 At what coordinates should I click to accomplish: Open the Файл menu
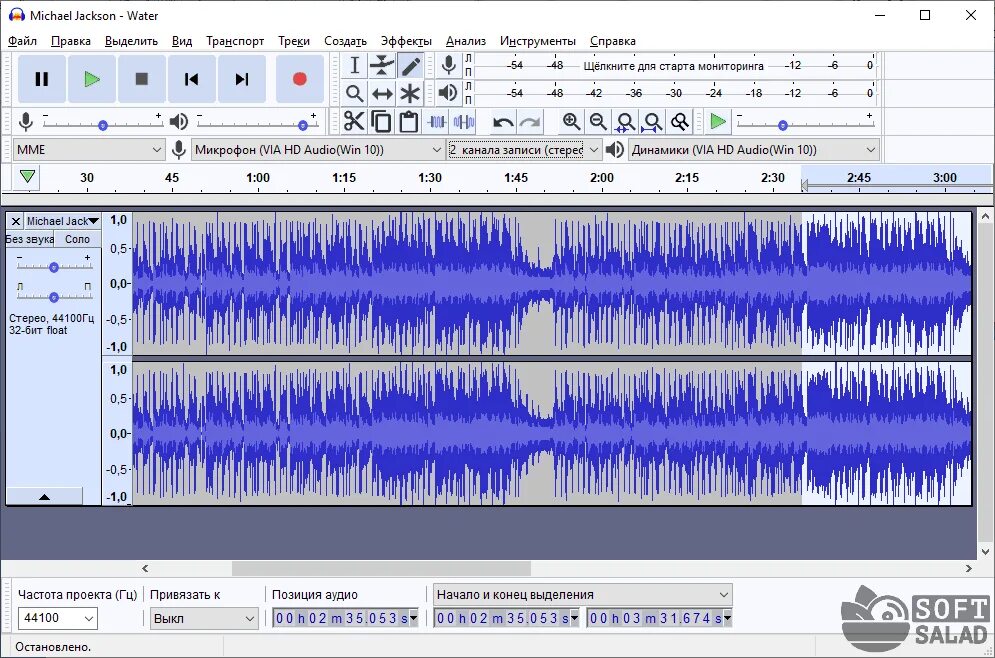tap(22, 41)
